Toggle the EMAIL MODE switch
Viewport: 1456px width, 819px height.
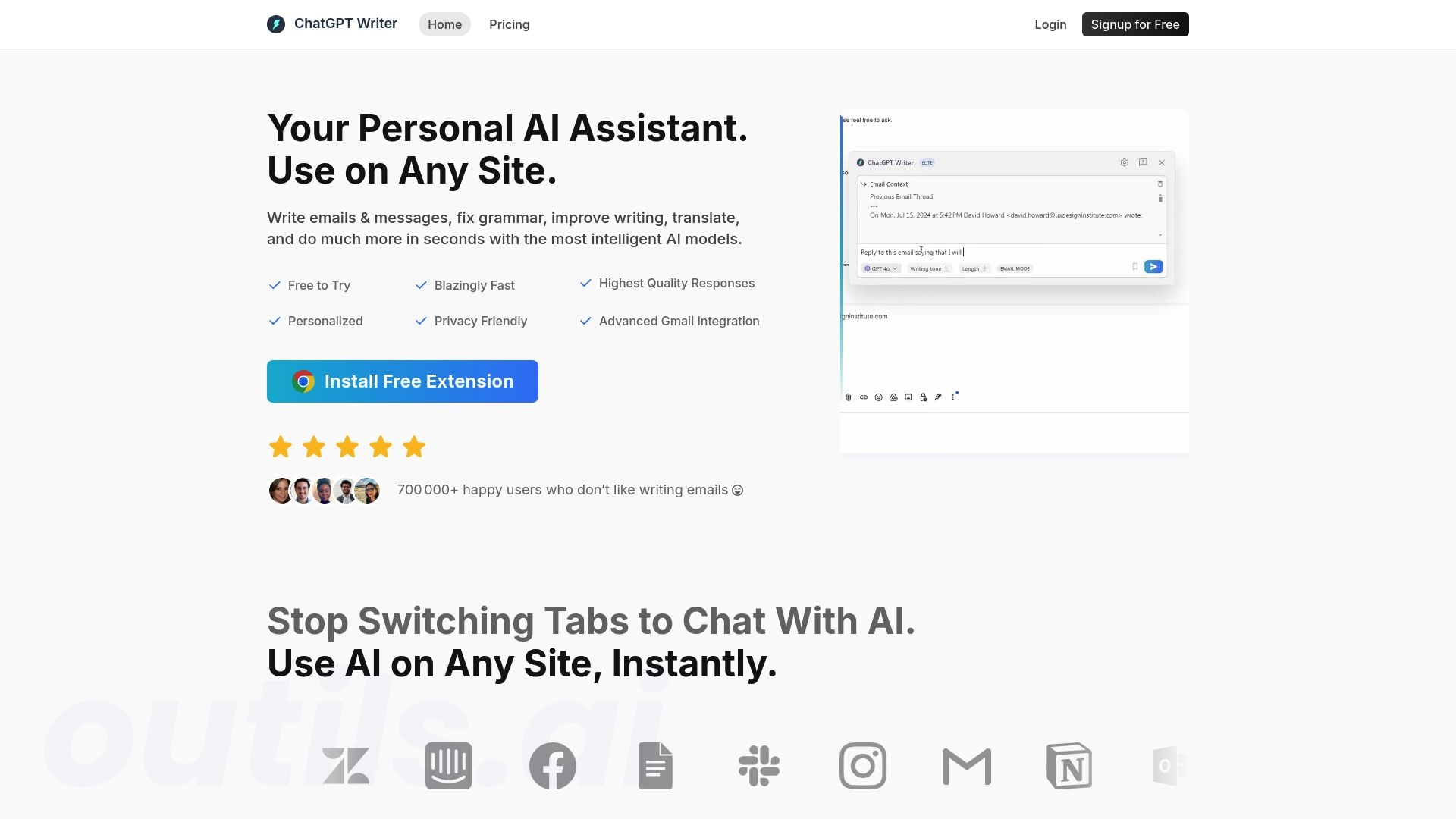[x=1015, y=268]
